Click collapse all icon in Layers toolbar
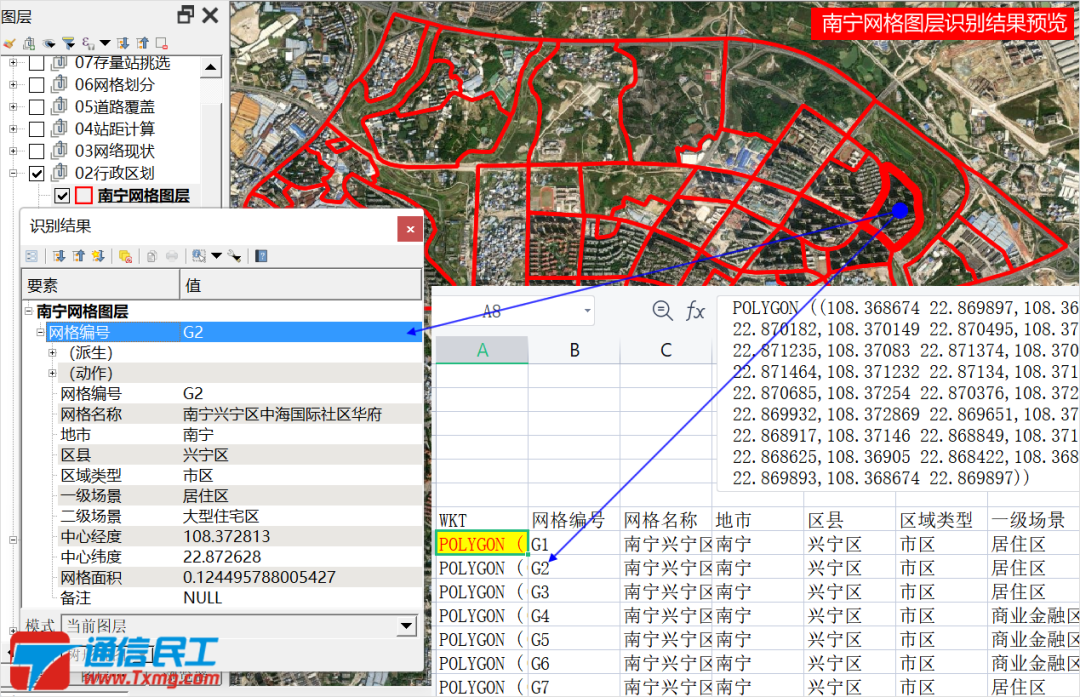1080x697 pixels. tap(144, 43)
